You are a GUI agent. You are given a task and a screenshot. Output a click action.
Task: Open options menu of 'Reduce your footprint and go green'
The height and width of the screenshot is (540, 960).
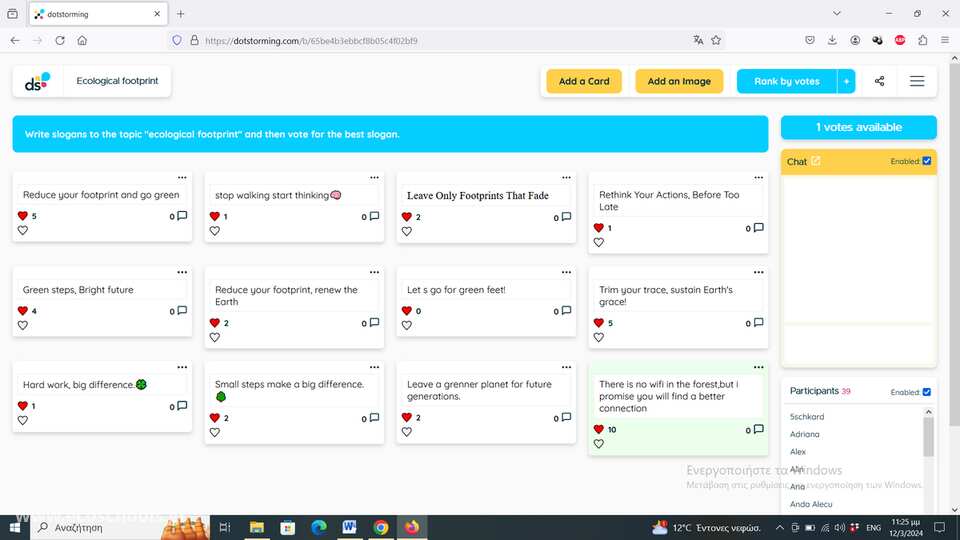(182, 178)
